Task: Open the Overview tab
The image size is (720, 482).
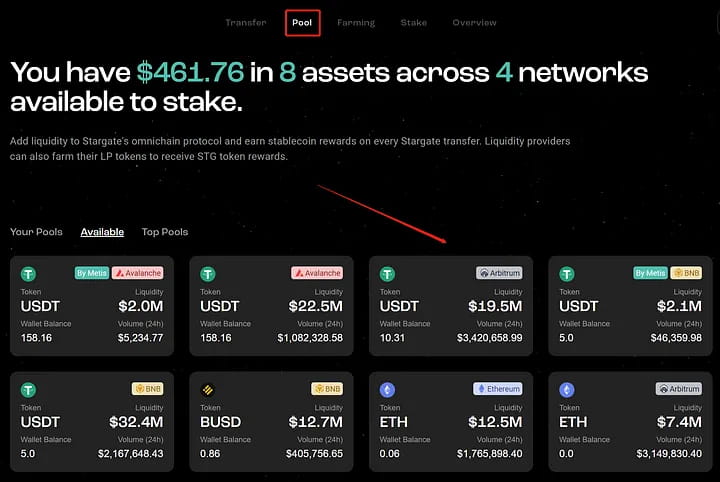Action: tap(474, 22)
